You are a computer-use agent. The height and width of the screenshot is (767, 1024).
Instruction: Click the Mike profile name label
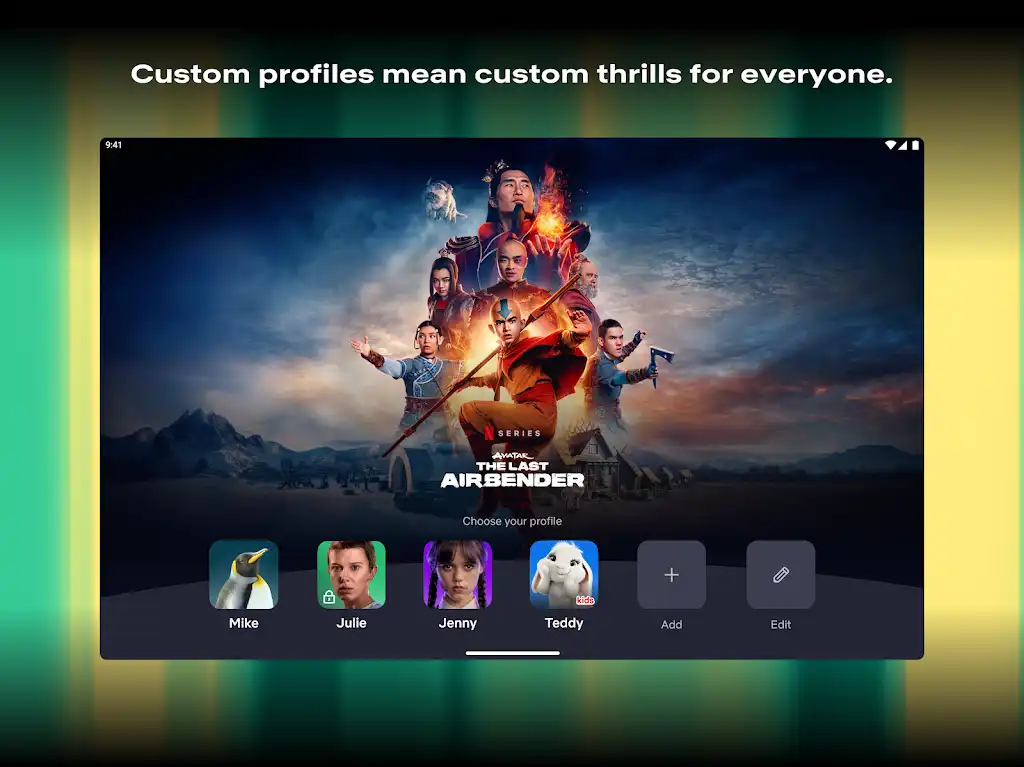(244, 623)
